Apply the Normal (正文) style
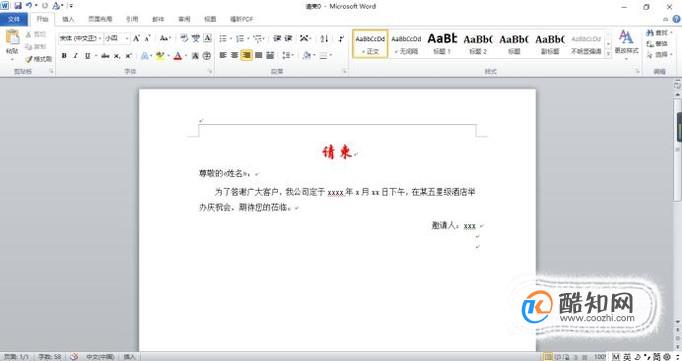This screenshot has width=682, height=361. point(370,44)
